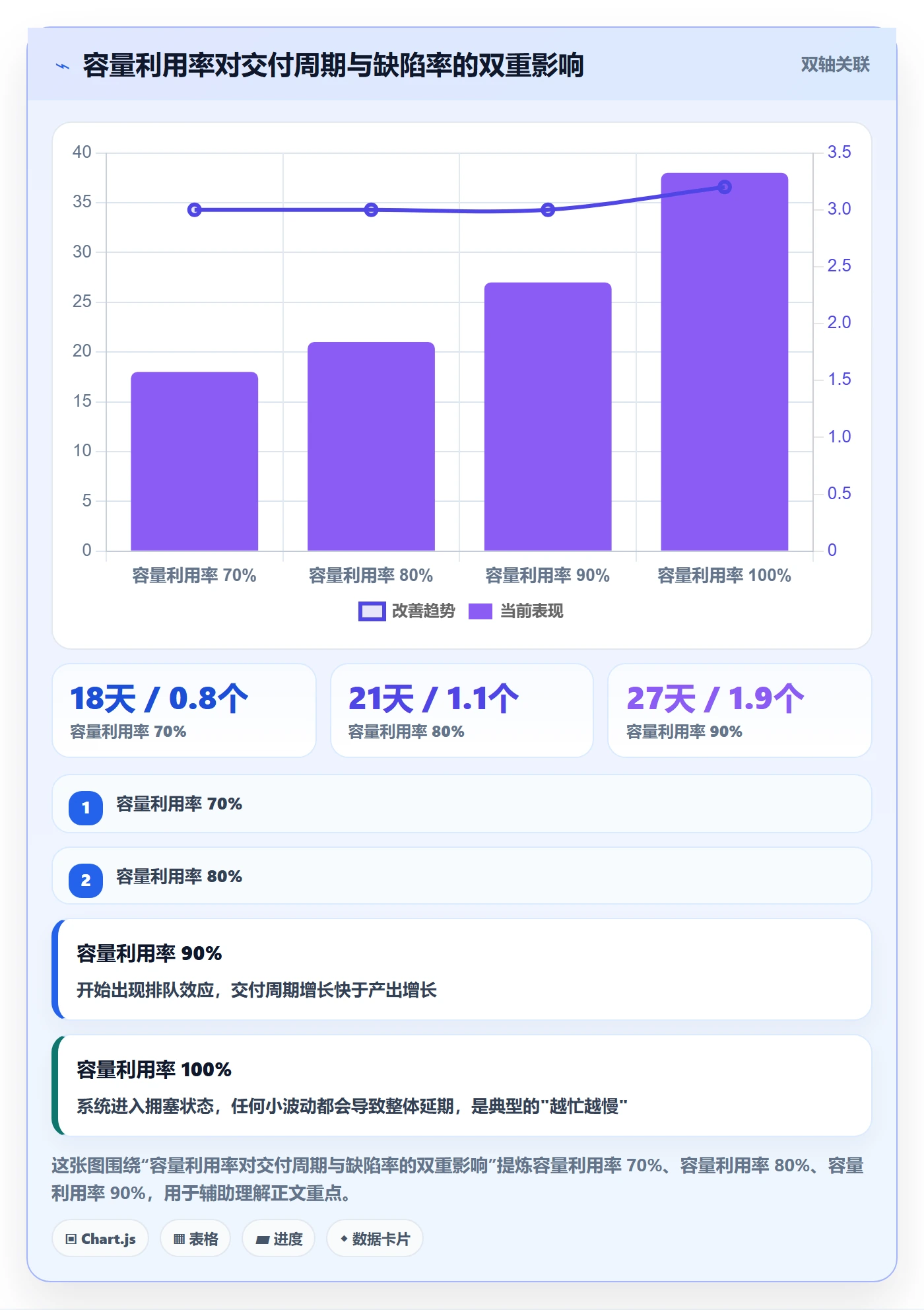Viewport: 924px width, 1310px height.
Task: Click the x-axis label 容量利用率 100%
Action: [x=725, y=576]
